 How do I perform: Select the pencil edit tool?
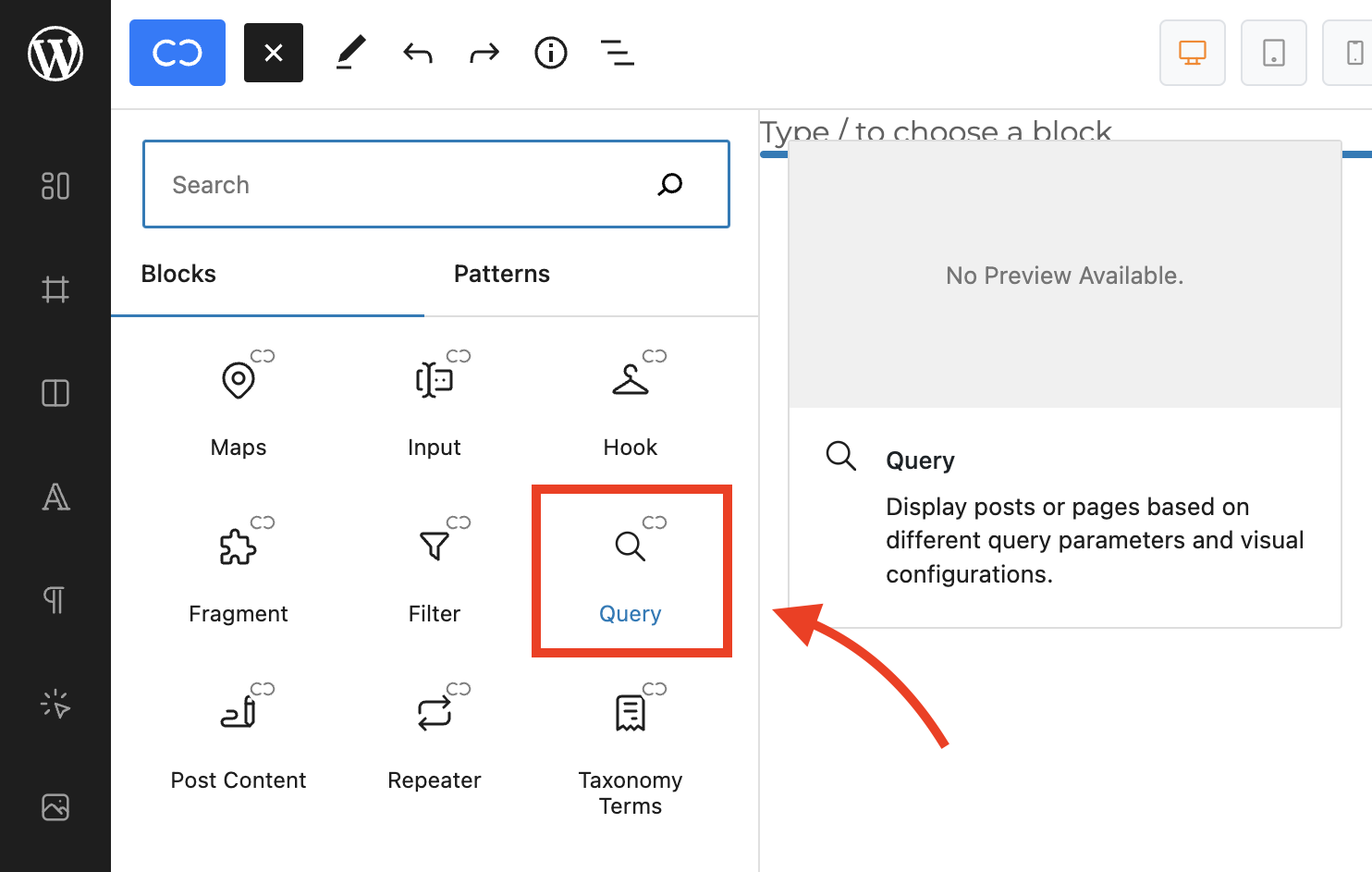click(x=350, y=53)
